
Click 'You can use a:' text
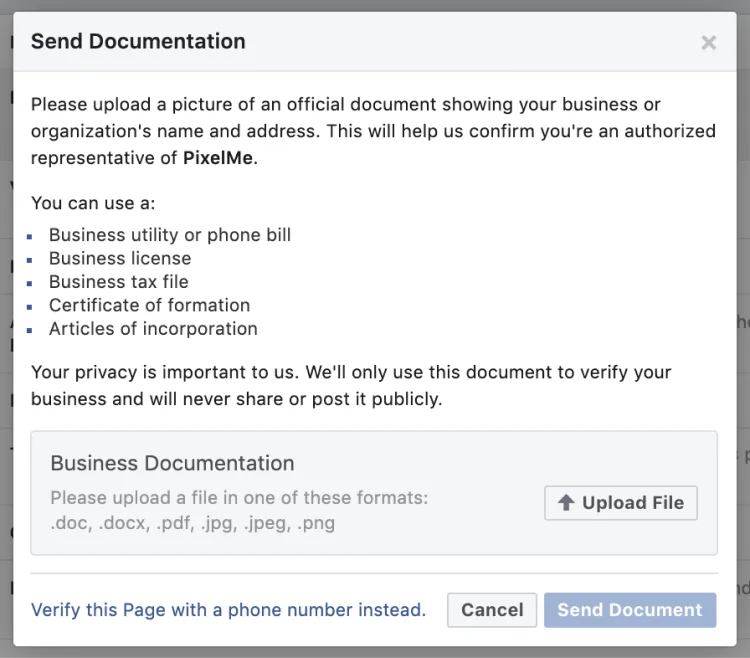pos(93,203)
